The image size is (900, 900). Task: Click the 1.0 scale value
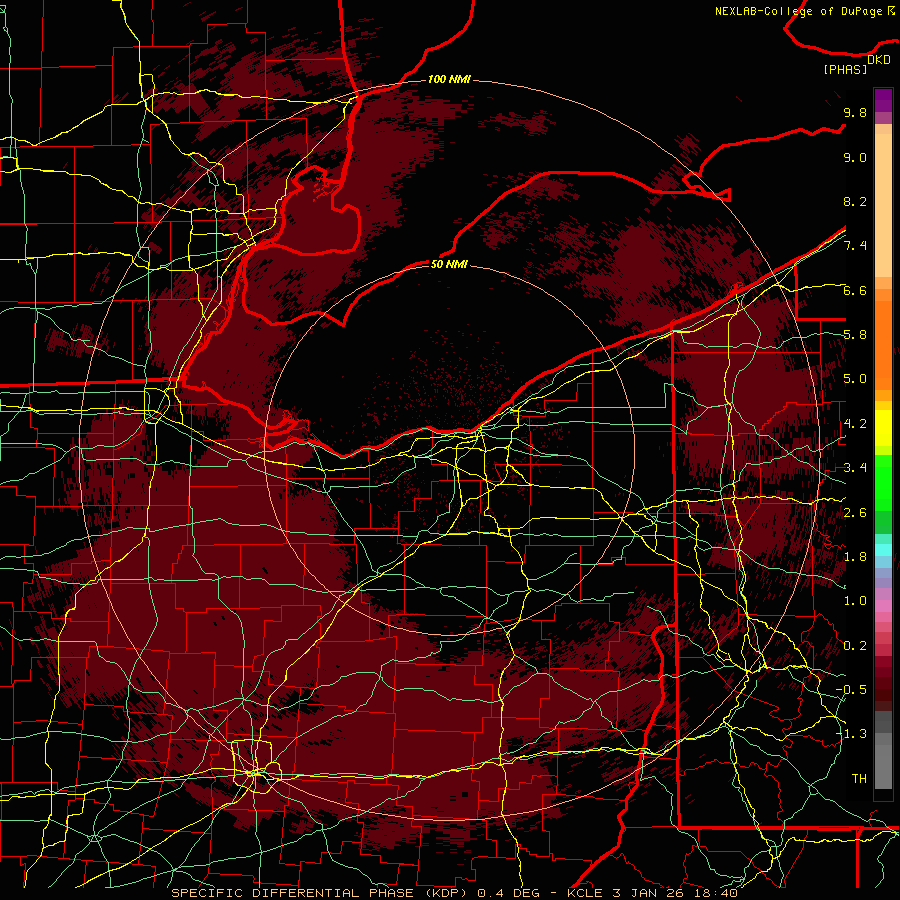point(855,601)
